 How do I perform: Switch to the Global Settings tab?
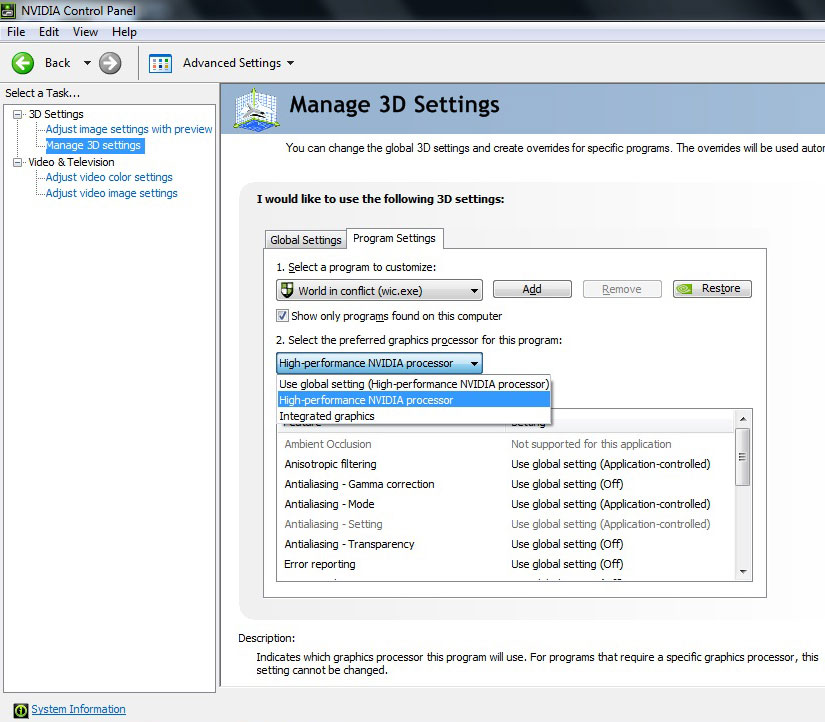306,240
